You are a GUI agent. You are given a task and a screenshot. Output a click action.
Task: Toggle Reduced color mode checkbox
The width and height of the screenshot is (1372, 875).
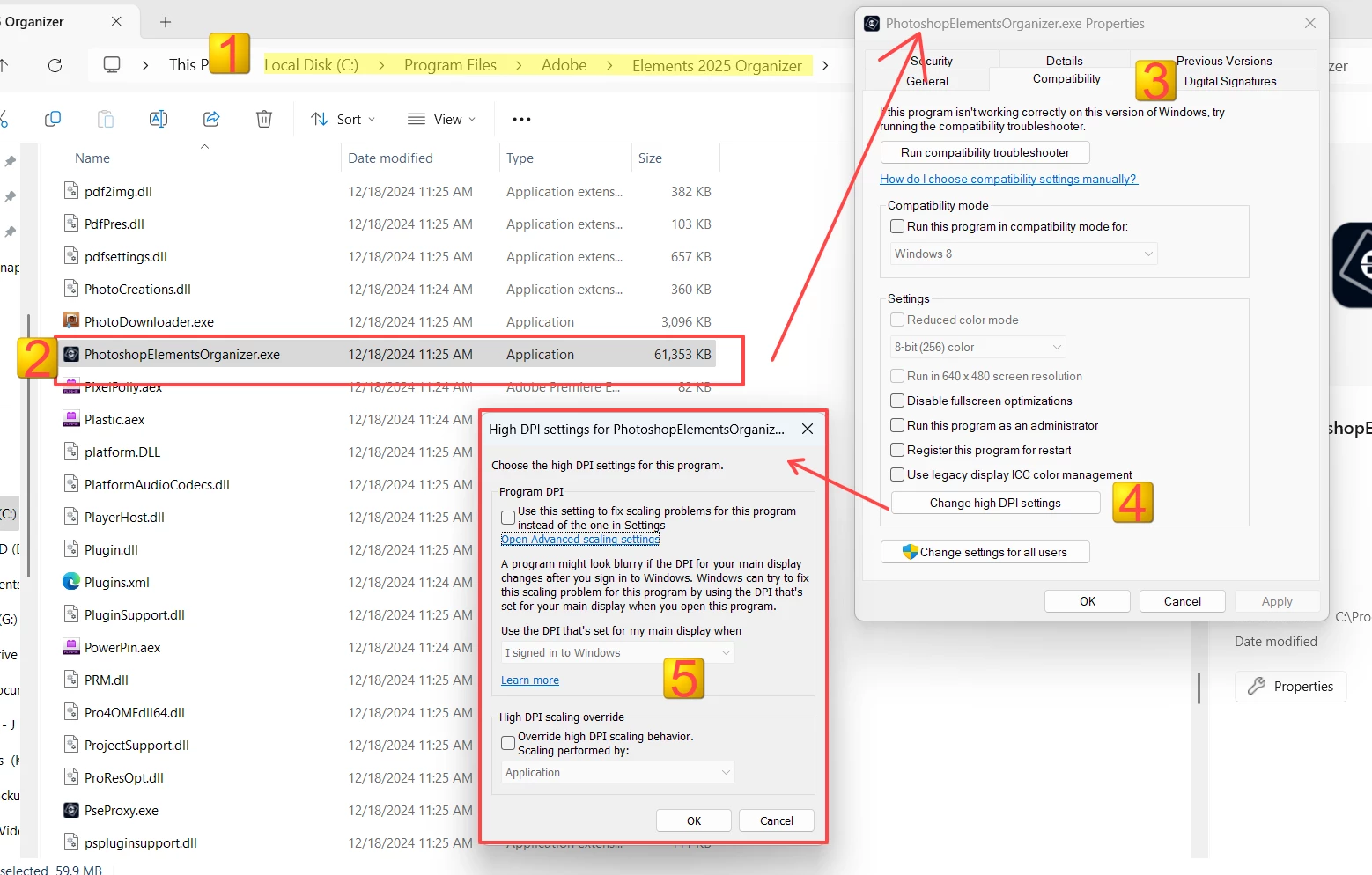click(x=897, y=320)
